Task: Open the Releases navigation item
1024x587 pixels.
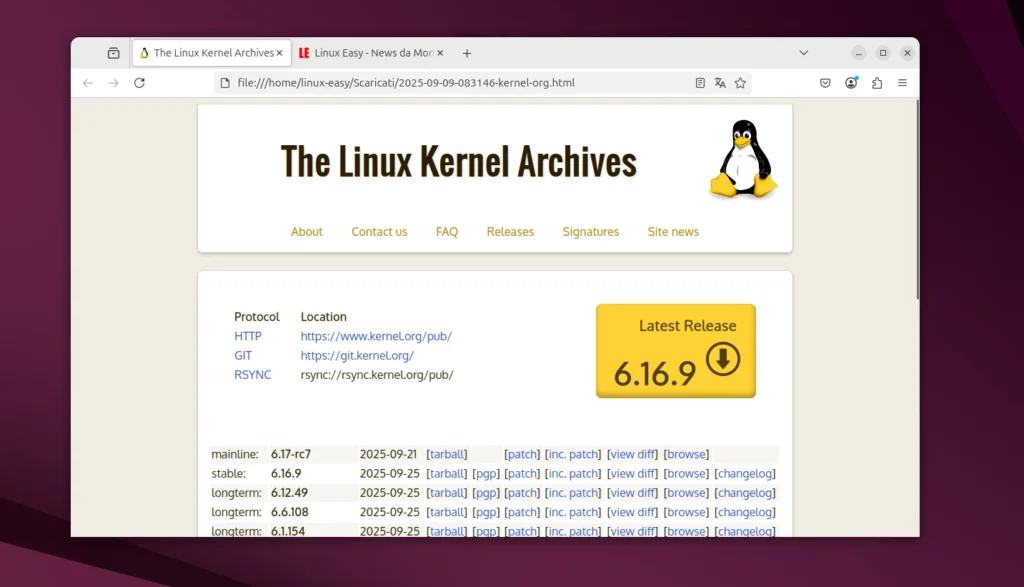Action: coord(510,232)
